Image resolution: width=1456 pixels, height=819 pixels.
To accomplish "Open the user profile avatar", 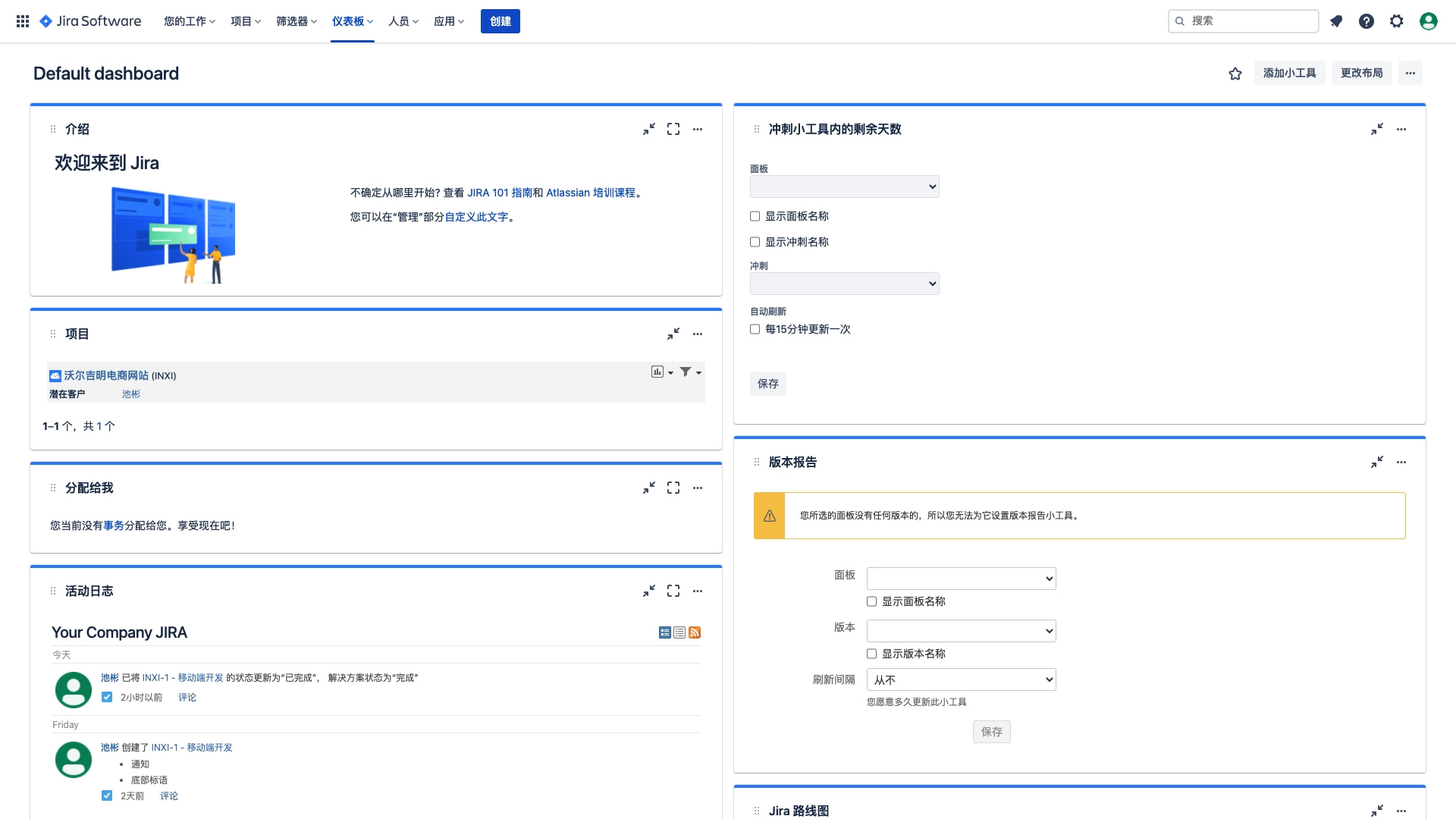I will [x=1429, y=21].
